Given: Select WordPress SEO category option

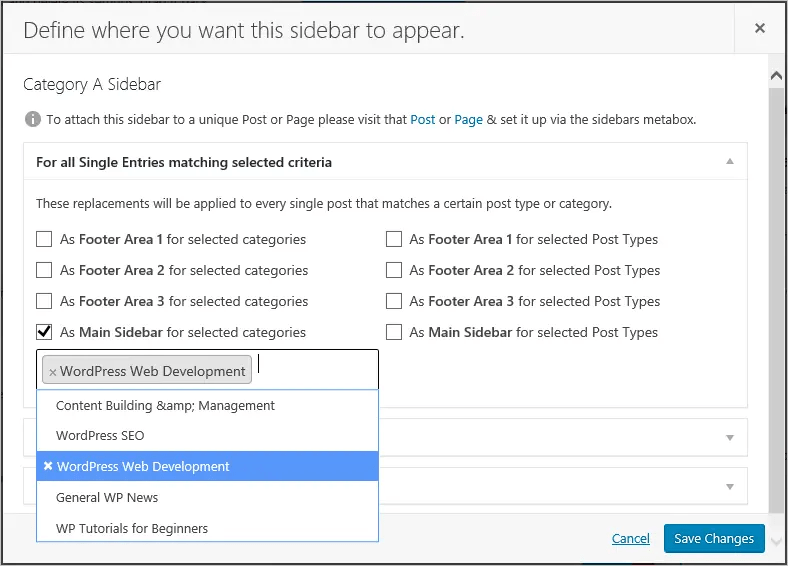Looking at the screenshot, I should [207, 435].
